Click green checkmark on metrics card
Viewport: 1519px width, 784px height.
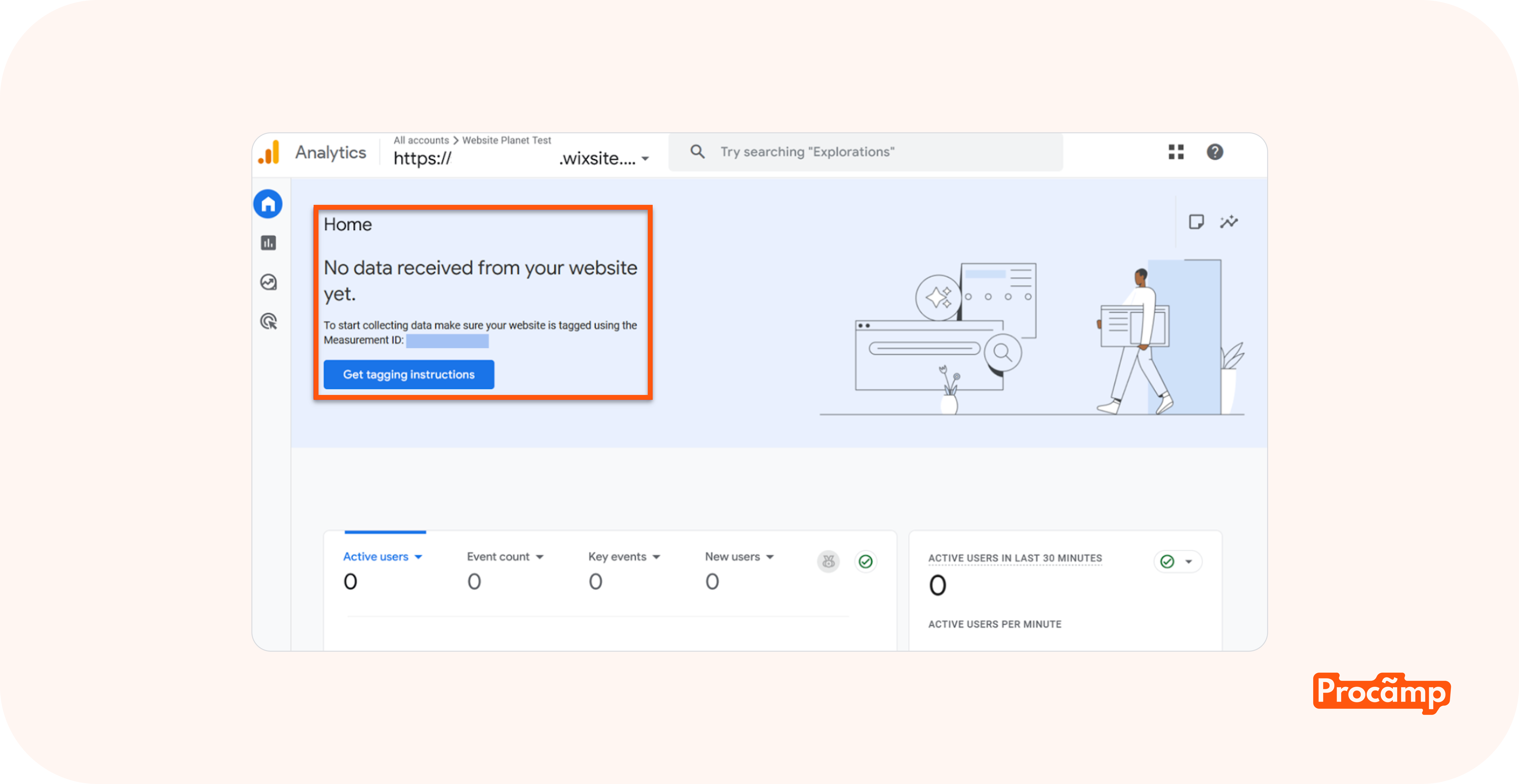865,561
